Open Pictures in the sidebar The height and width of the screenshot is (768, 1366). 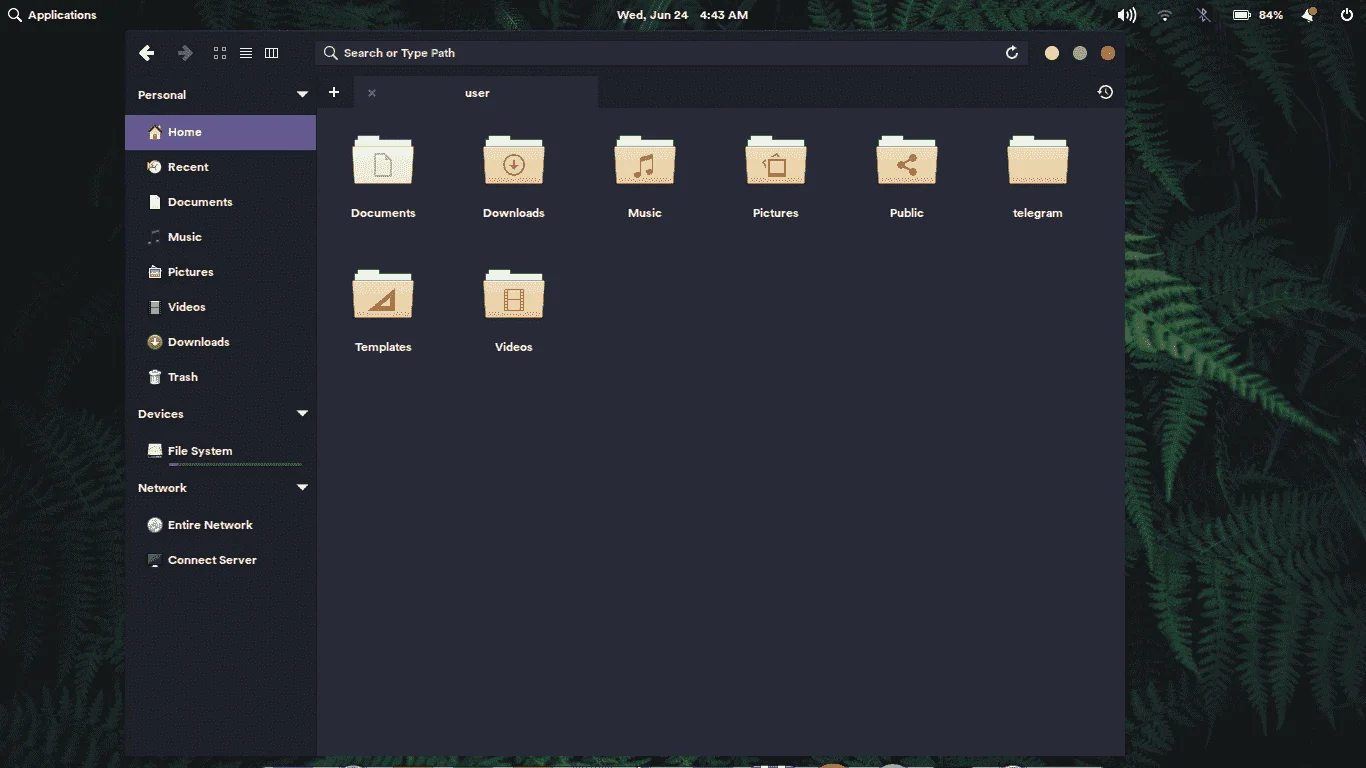220,272
